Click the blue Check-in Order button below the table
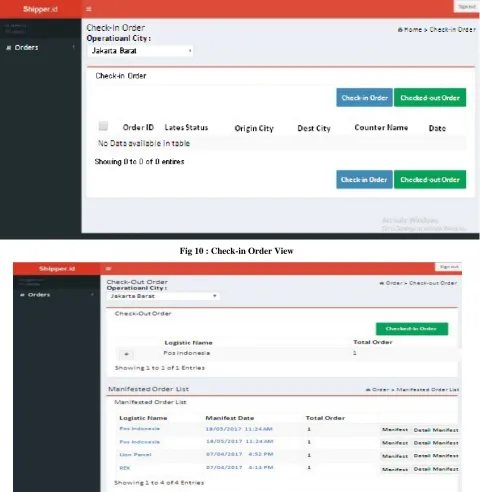The width and height of the screenshot is (480, 492). [364, 180]
